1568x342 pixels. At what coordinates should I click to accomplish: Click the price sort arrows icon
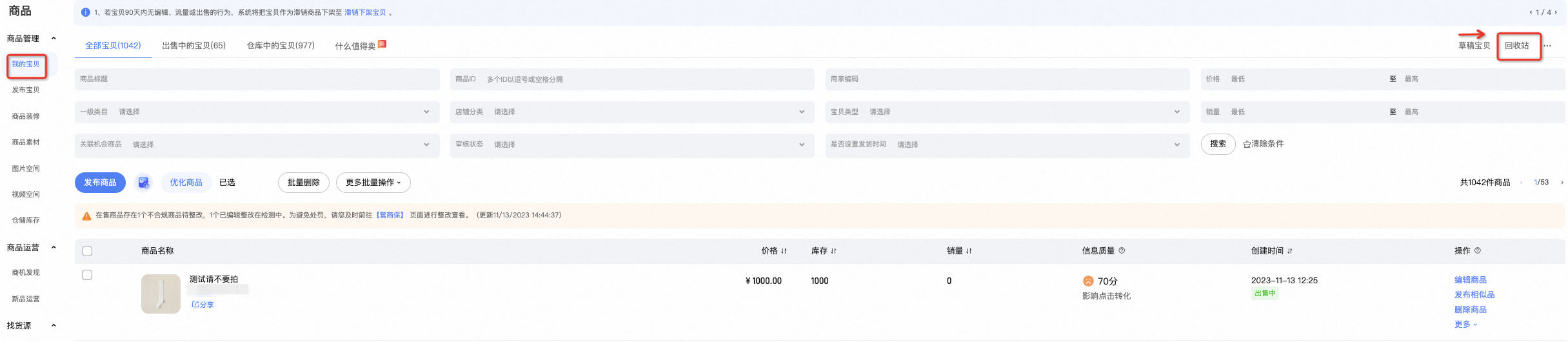(x=784, y=251)
